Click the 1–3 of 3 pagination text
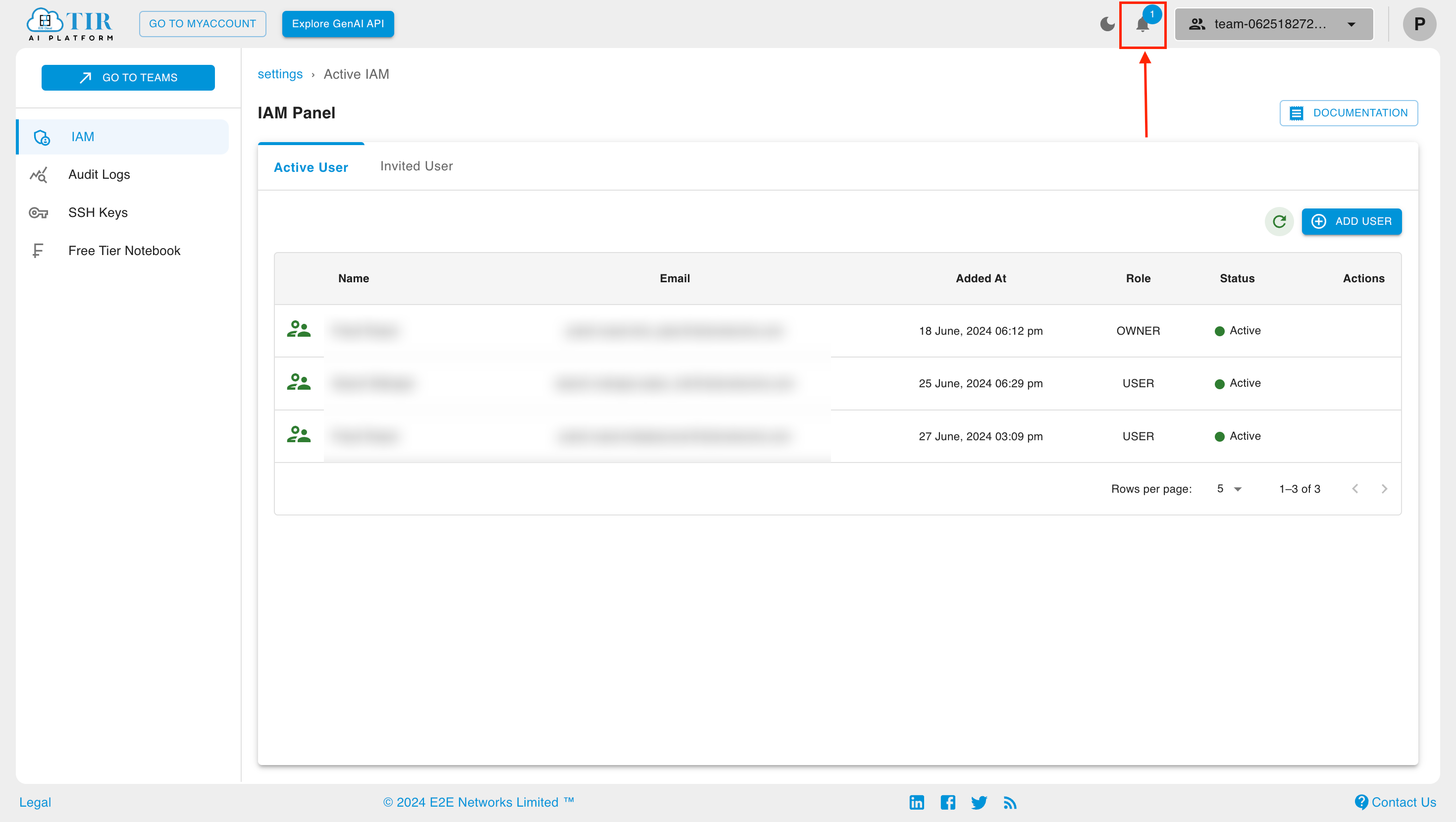The height and width of the screenshot is (822, 1456). point(1300,489)
